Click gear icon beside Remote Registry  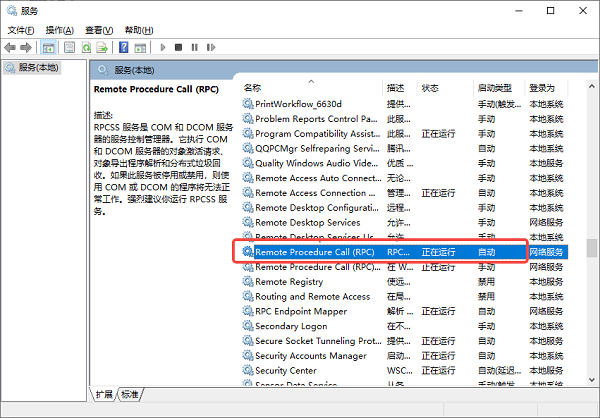click(248, 281)
